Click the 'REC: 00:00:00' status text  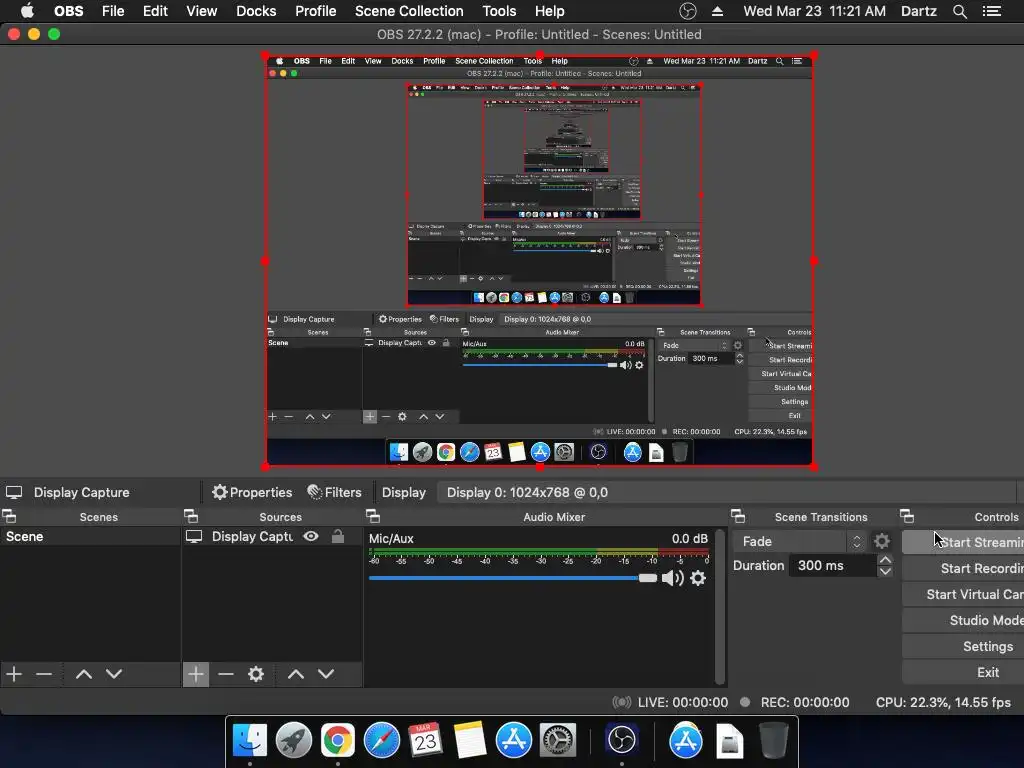pyautogui.click(x=805, y=703)
